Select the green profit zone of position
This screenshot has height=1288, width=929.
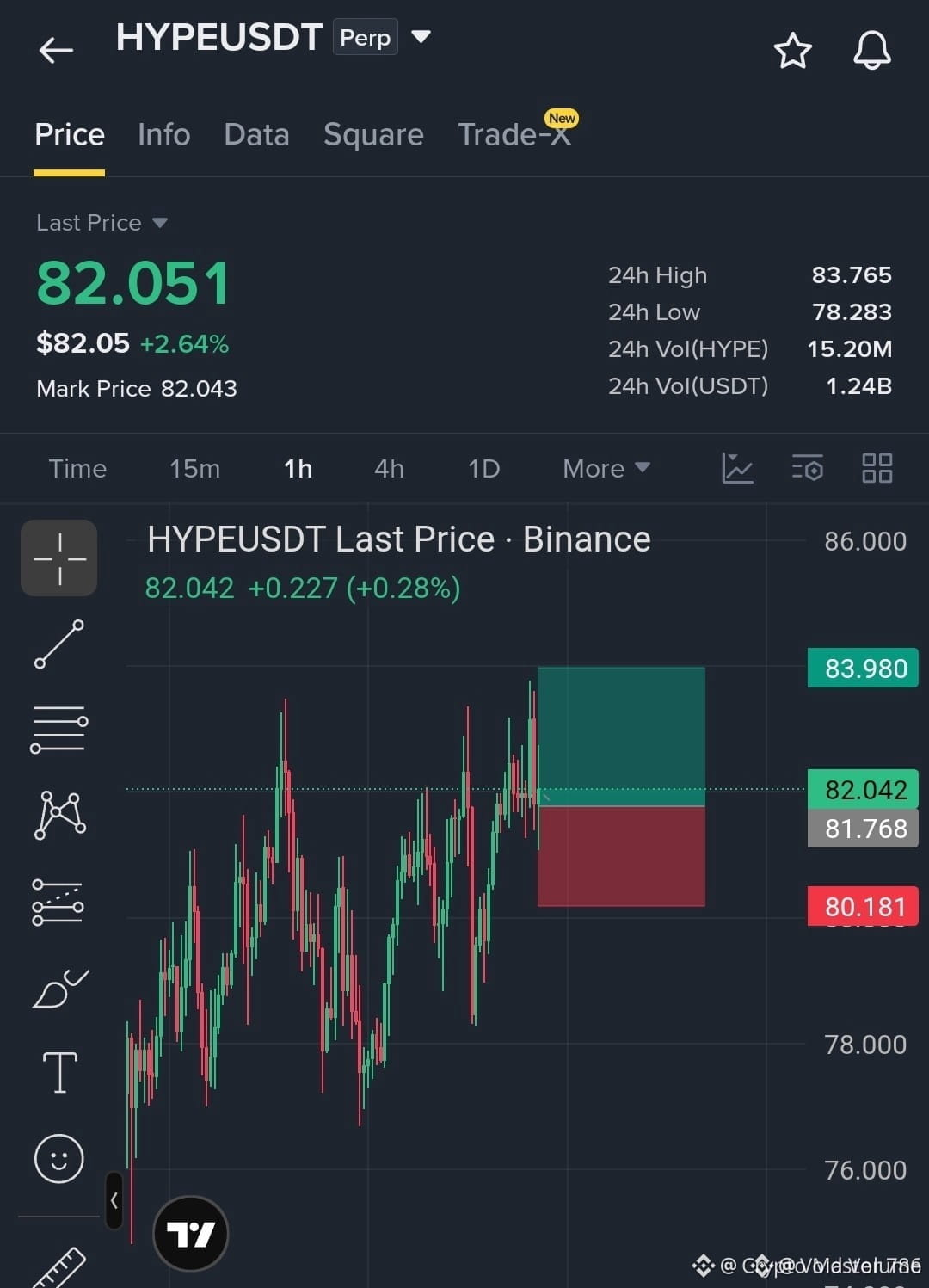(x=621, y=736)
